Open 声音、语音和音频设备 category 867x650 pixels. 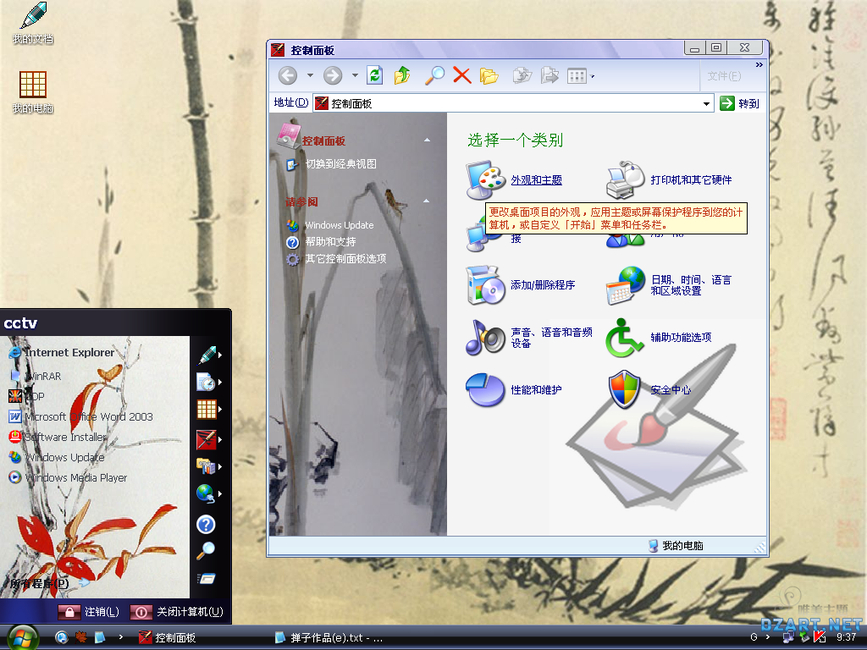[x=551, y=338]
